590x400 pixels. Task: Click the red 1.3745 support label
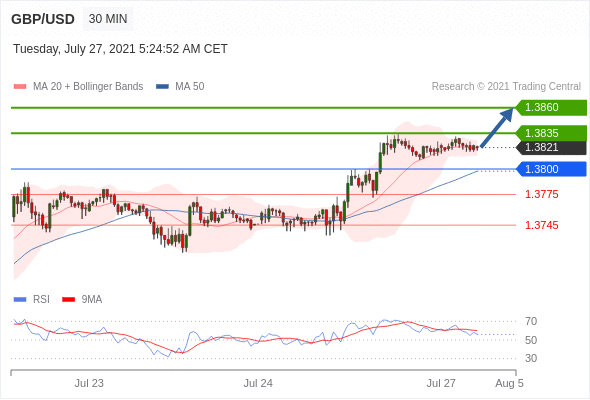(542, 225)
